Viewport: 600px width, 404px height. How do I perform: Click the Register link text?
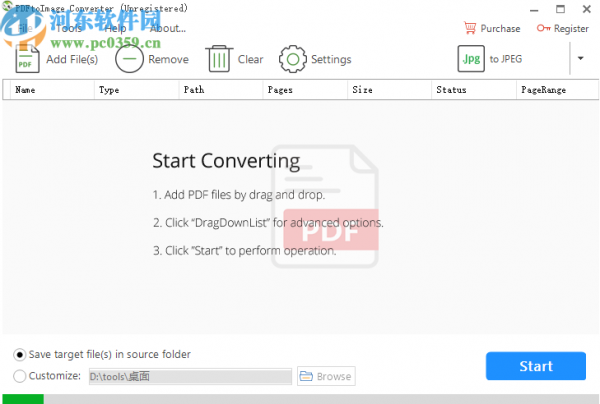(571, 29)
